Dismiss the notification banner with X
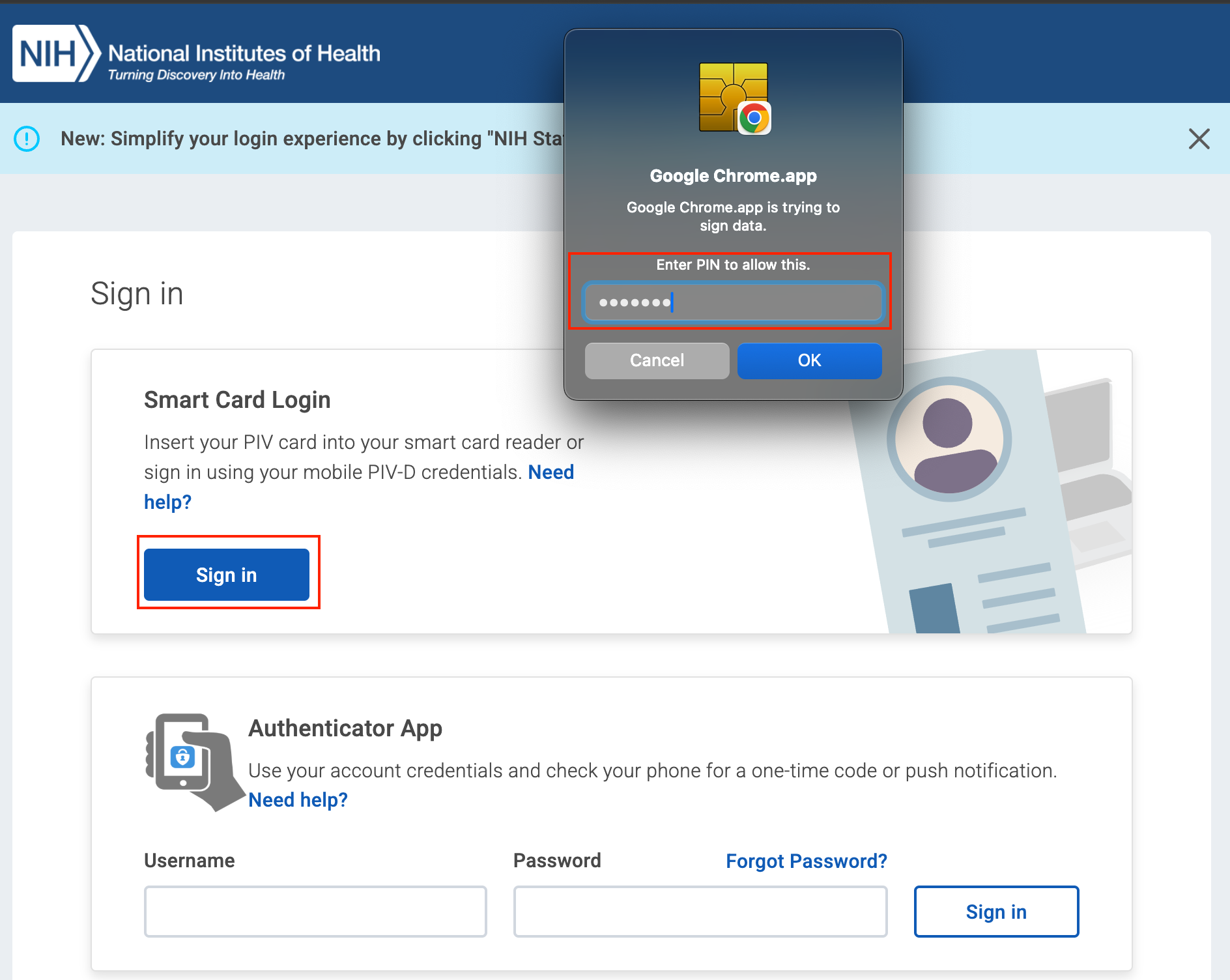The height and width of the screenshot is (980, 1230). (1199, 139)
